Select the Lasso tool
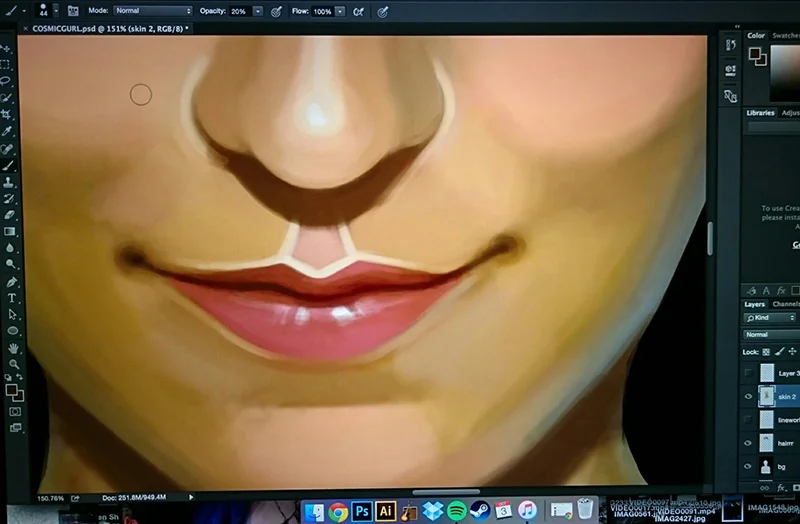The image size is (800, 524). point(6,81)
